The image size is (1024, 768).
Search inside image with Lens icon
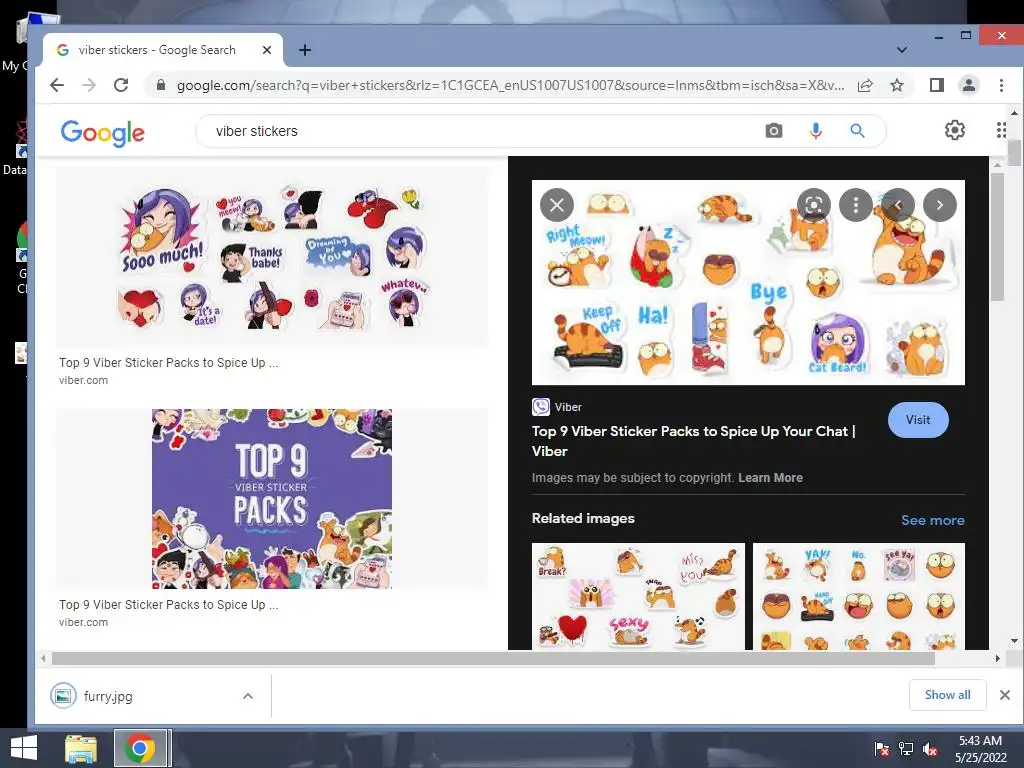[814, 205]
